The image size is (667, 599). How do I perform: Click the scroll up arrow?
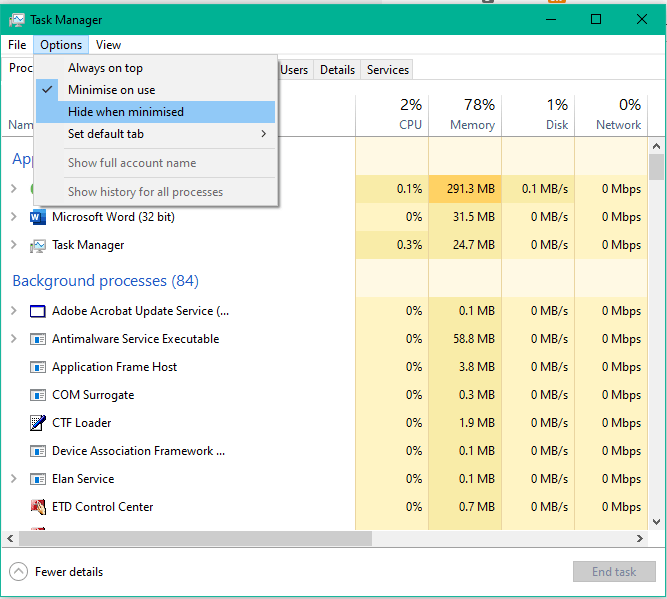[656, 146]
